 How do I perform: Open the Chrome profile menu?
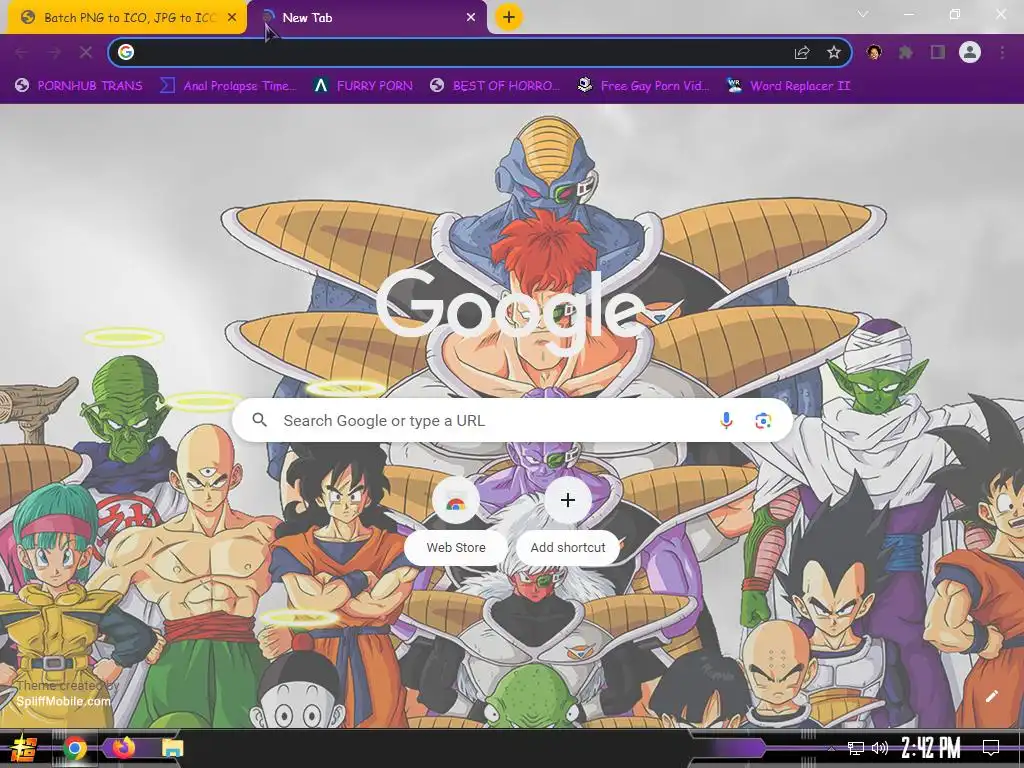click(x=970, y=52)
